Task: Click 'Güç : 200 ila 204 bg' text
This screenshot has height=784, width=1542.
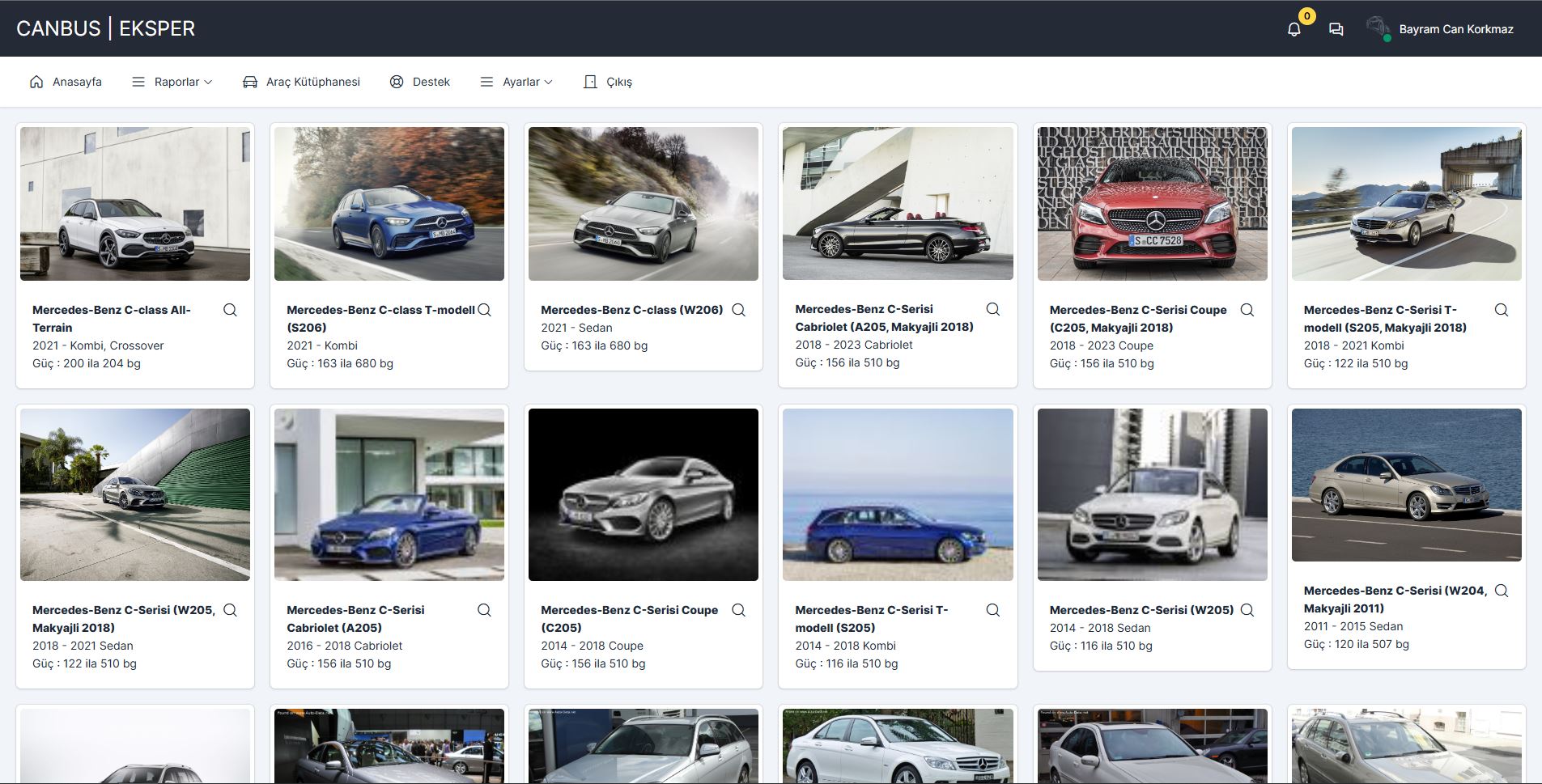Action: [87, 363]
